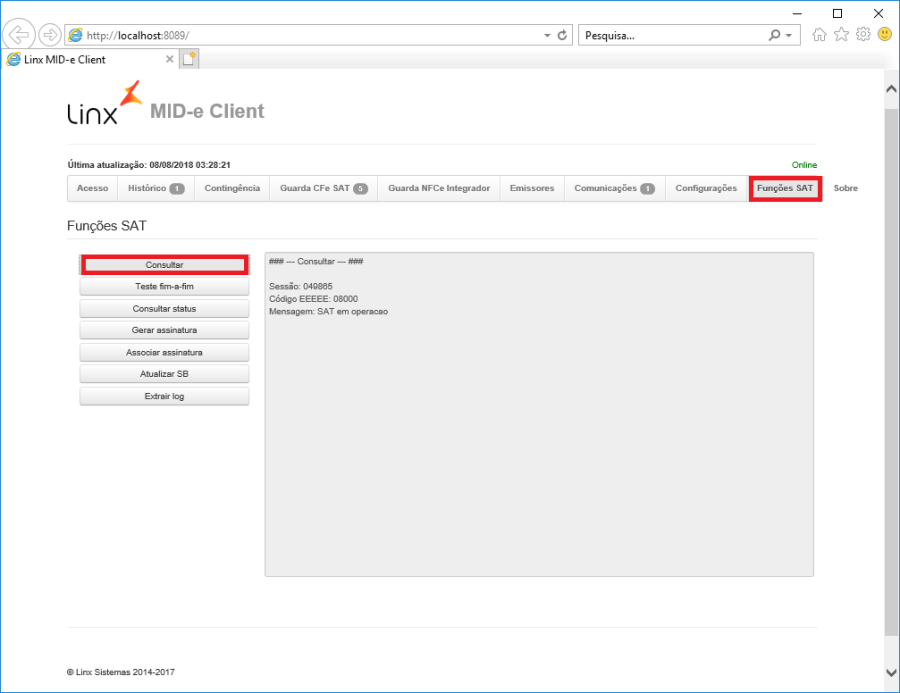The height and width of the screenshot is (693, 900).
Task: Close the Linx MID-e Client tab
Action: tap(169, 59)
